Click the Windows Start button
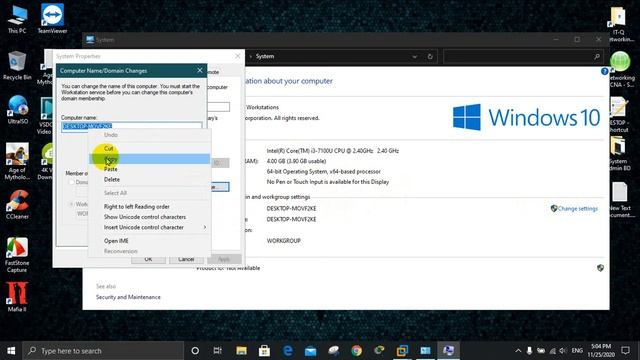Screen dimensions: 640x360 coord(11,351)
